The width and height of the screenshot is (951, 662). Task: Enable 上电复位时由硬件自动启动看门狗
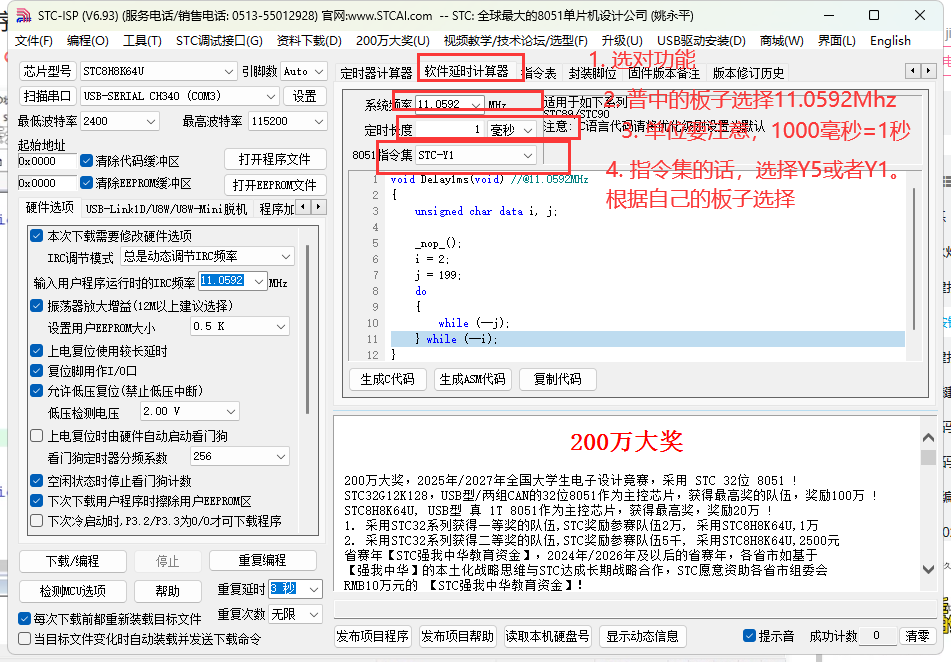tap(36, 436)
